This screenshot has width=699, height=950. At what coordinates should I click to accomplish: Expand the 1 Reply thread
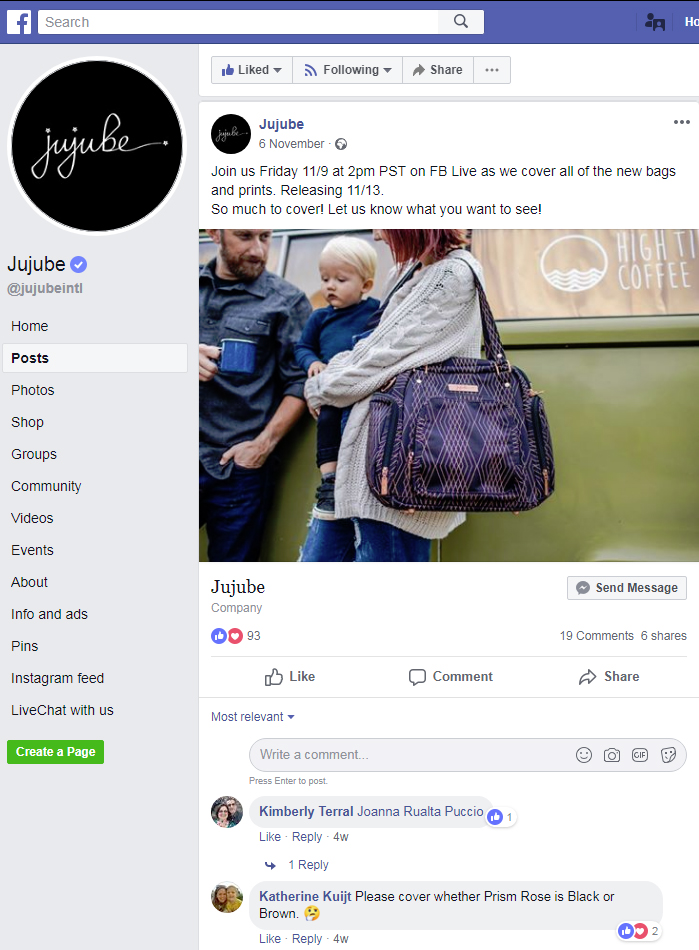coord(308,865)
